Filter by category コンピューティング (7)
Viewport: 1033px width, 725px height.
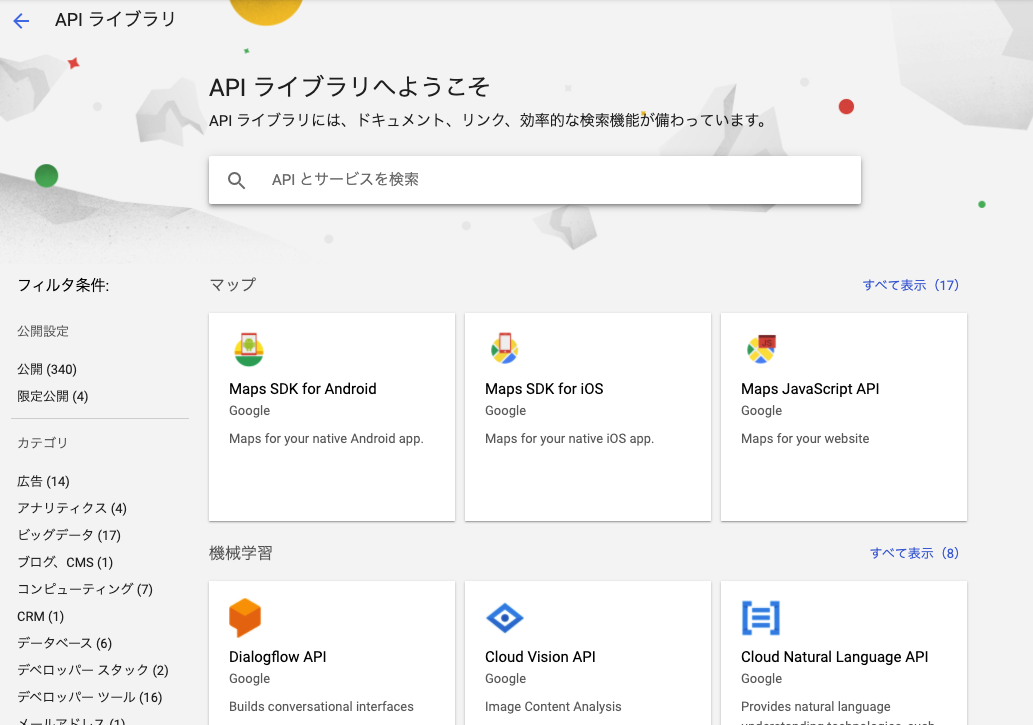click(x=85, y=589)
